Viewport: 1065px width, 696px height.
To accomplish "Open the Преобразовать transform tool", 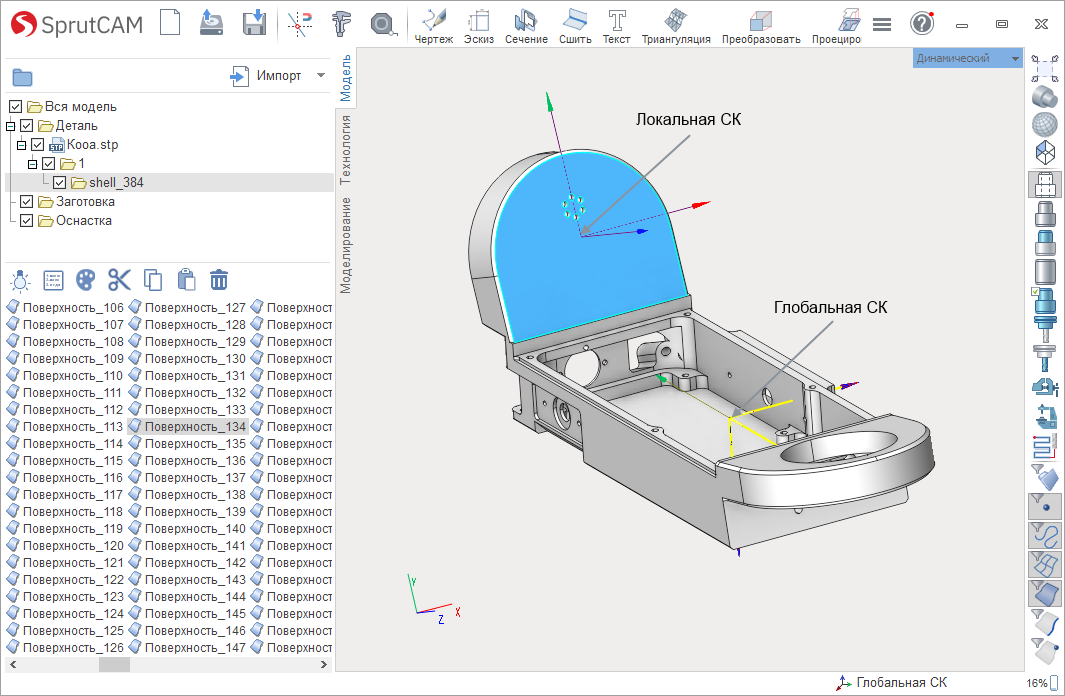I will [761, 26].
